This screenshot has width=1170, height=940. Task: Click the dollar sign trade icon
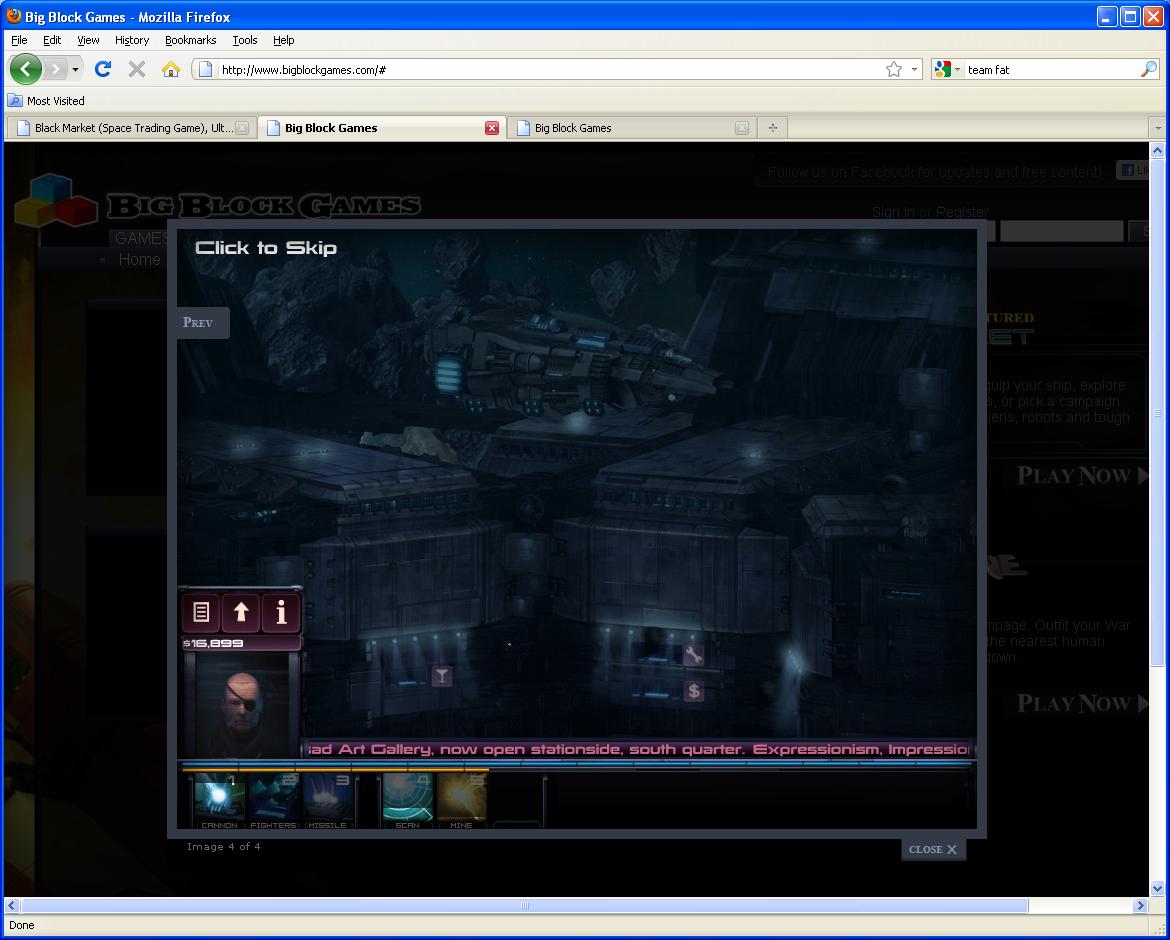tap(693, 691)
